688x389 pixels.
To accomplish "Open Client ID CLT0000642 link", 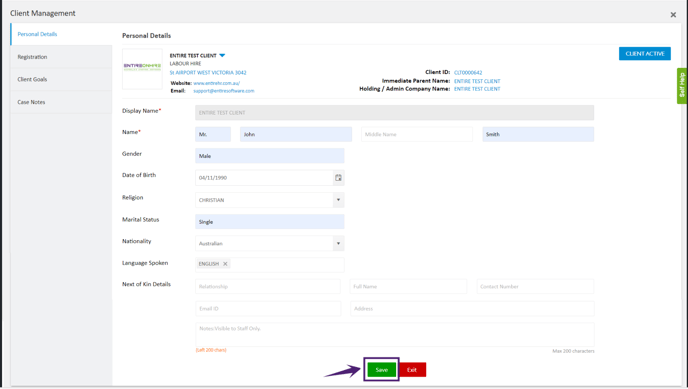I will click(468, 72).
